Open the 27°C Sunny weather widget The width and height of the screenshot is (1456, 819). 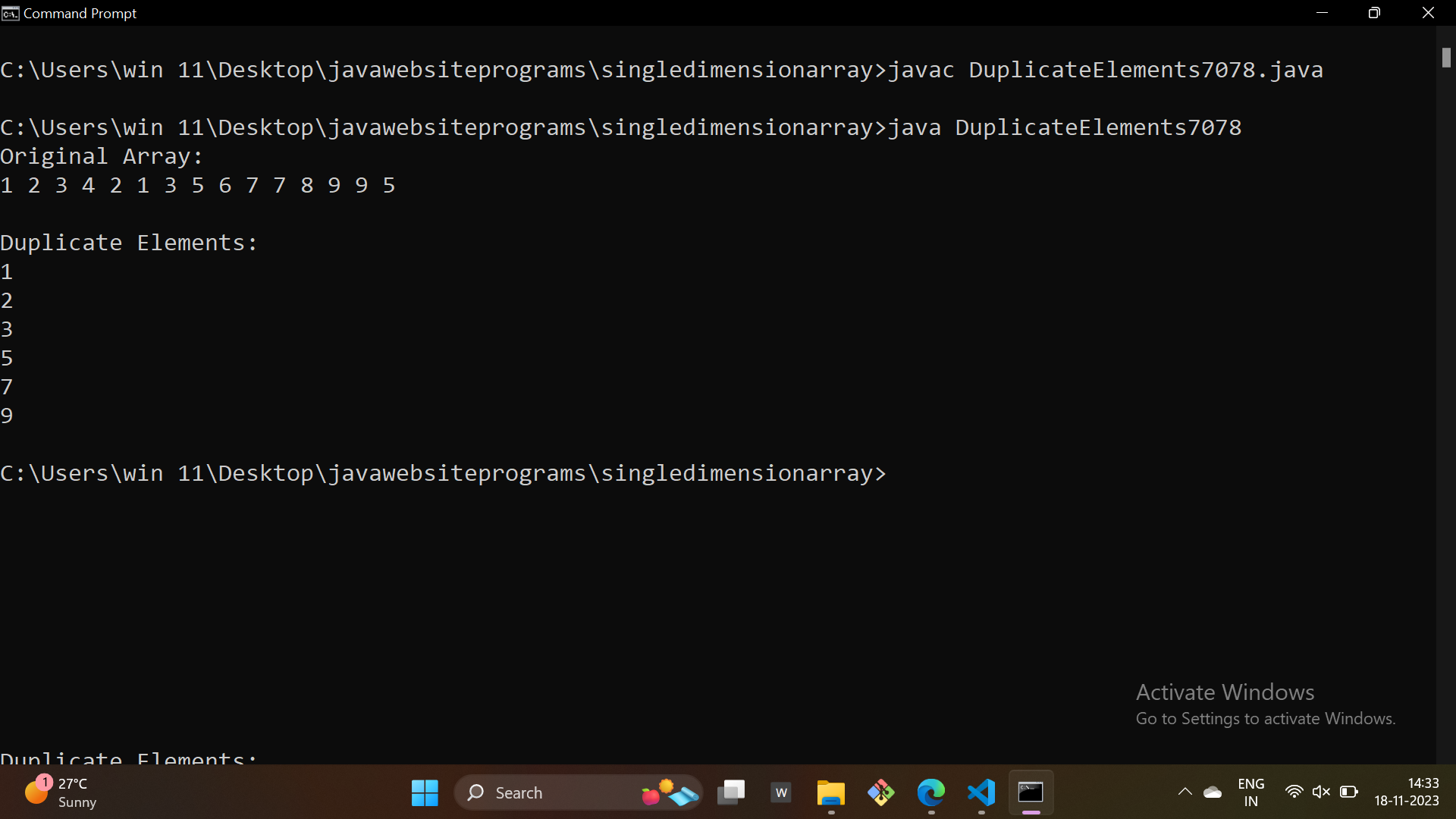click(61, 793)
